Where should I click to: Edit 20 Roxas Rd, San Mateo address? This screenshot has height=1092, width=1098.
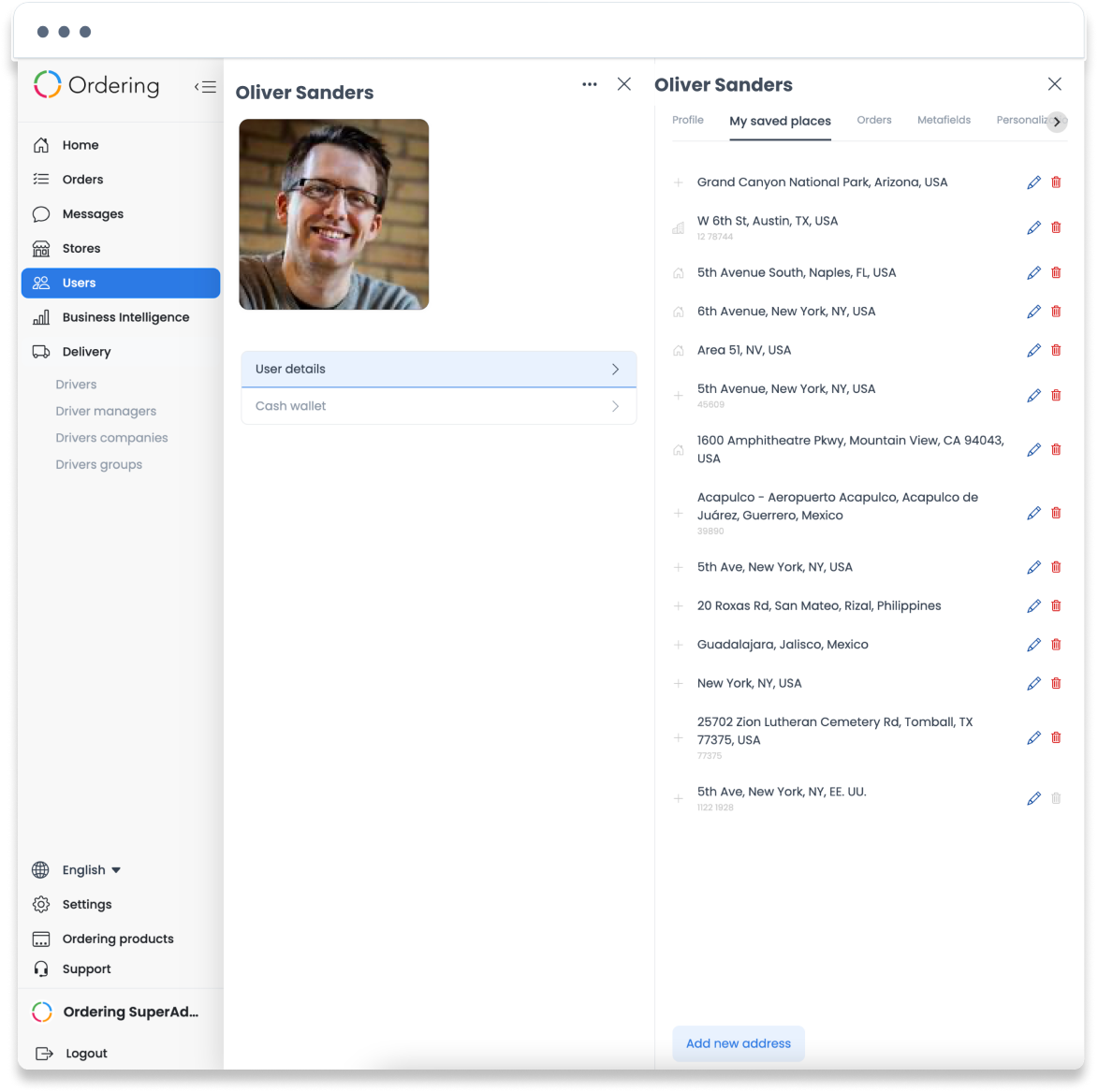click(x=1033, y=606)
